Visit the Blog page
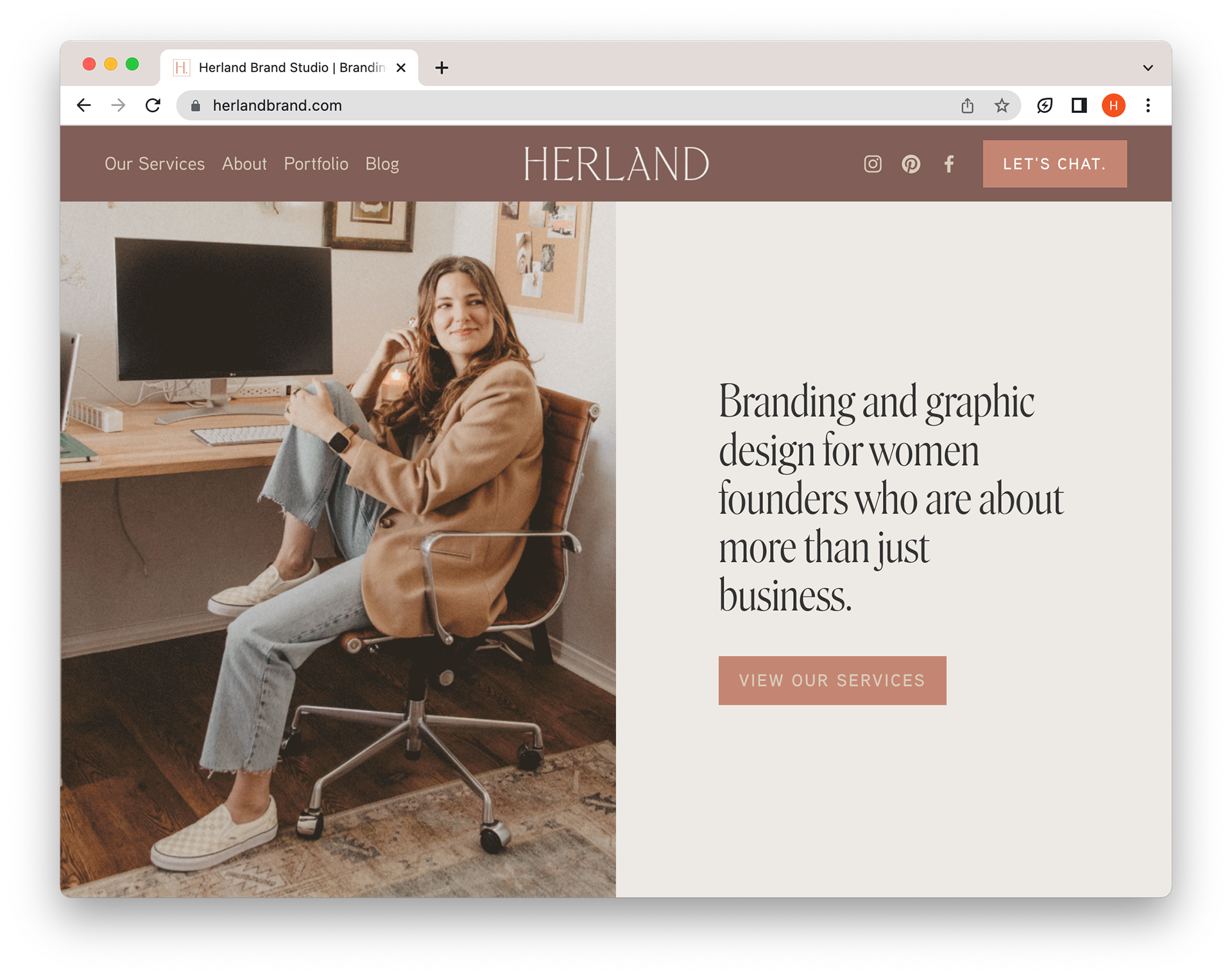This screenshot has height=977, width=1232. [382, 164]
